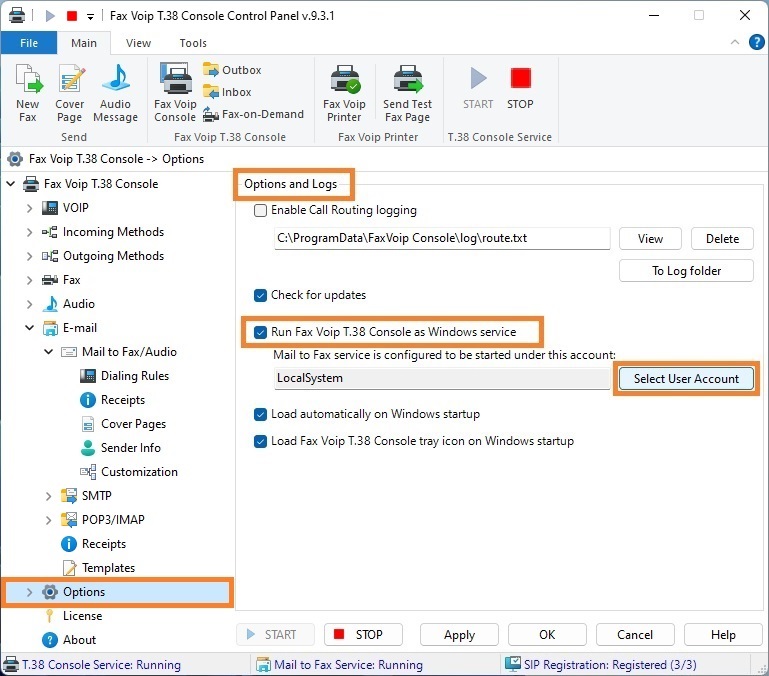The image size is (769, 676).
Task: Expand the Outgoing Methods node arrow
Action: (29, 256)
